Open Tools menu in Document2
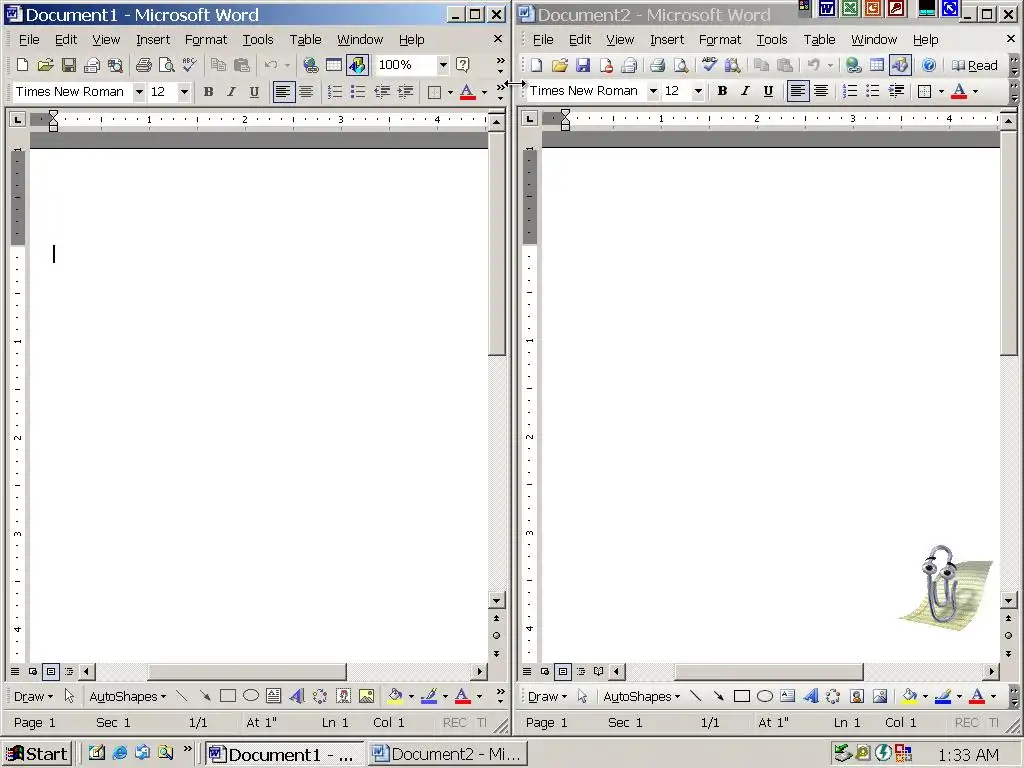The image size is (1024, 768). pyautogui.click(x=772, y=40)
